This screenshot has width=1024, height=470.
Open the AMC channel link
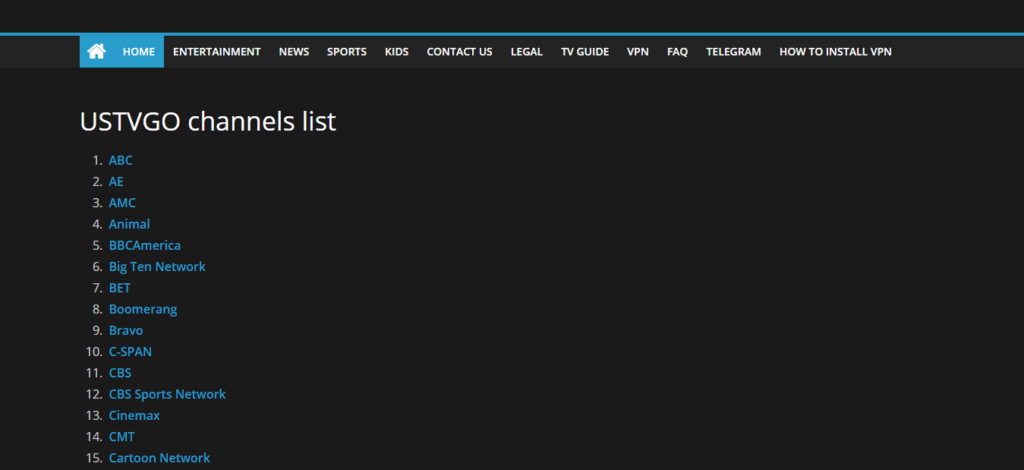(x=122, y=203)
